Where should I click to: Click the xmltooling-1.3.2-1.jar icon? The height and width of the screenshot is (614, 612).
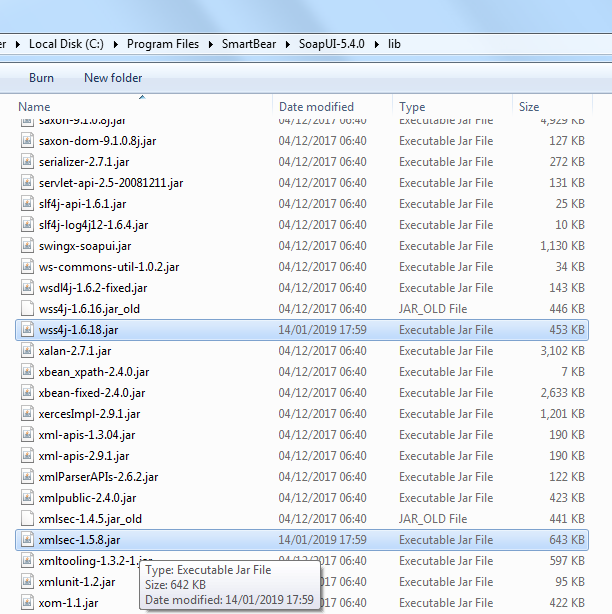(27, 560)
